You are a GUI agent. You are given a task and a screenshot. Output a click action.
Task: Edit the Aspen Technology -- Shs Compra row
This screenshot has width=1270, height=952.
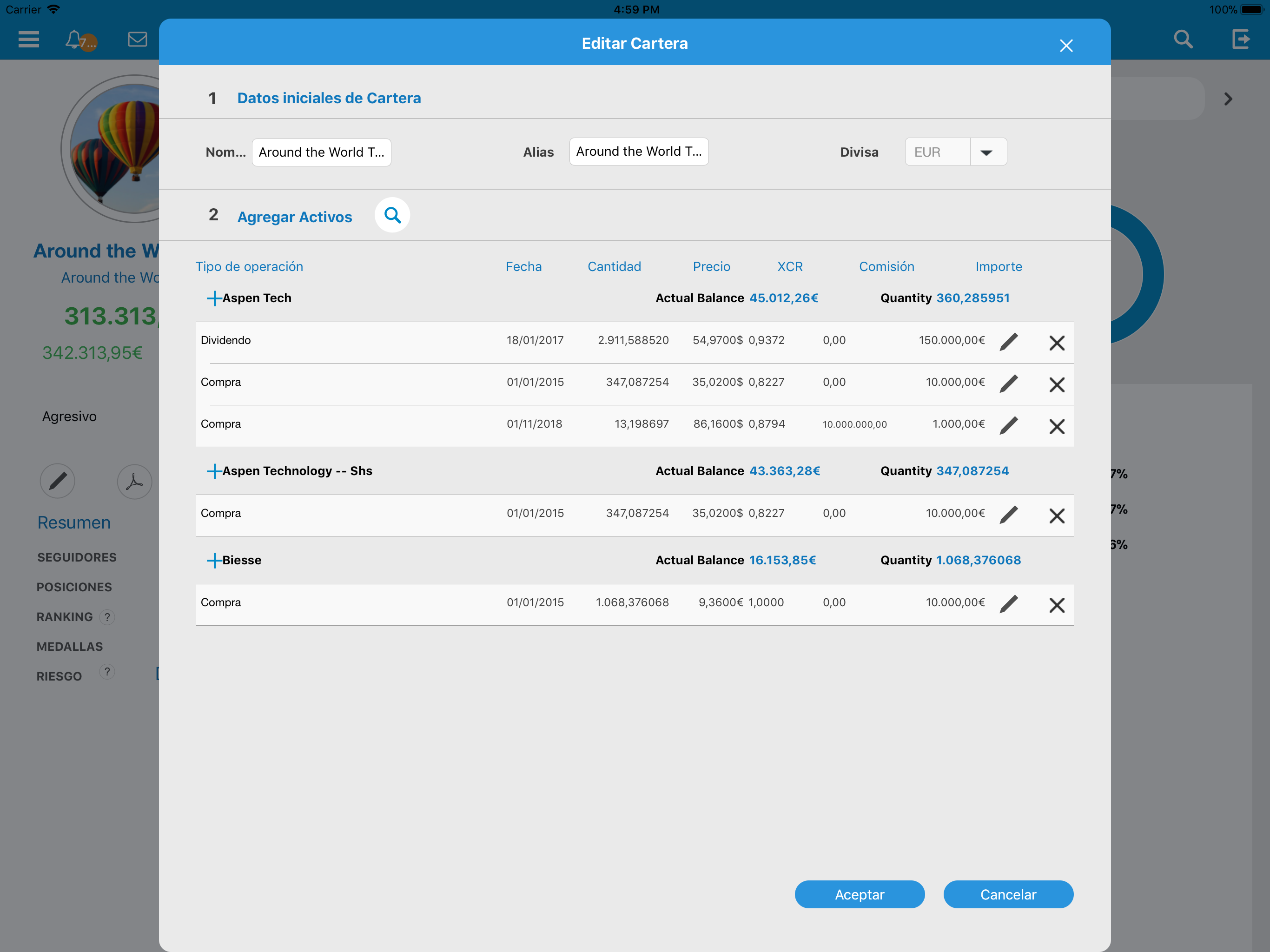pos(1008,515)
